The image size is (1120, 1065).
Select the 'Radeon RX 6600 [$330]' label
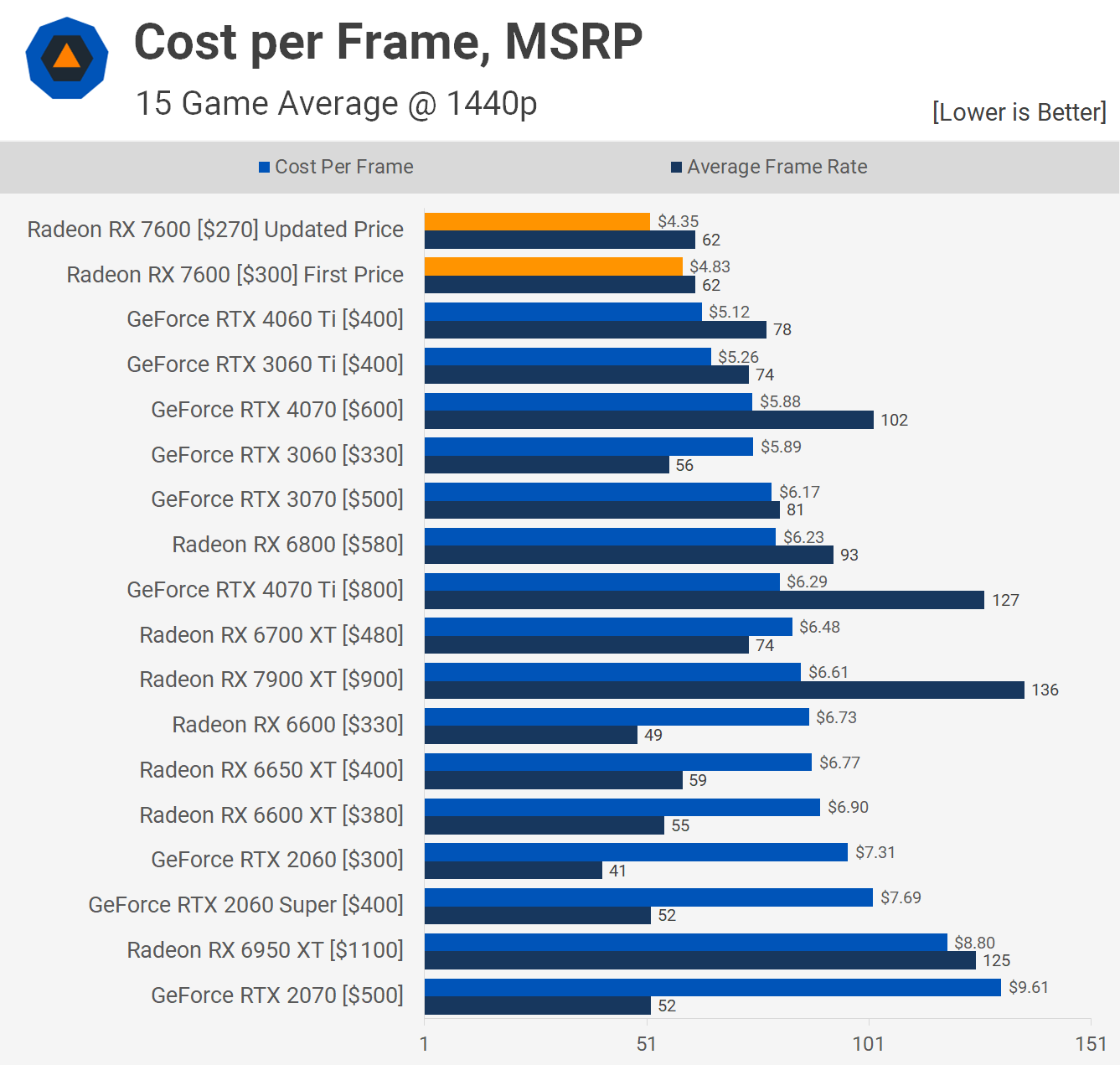287,725
